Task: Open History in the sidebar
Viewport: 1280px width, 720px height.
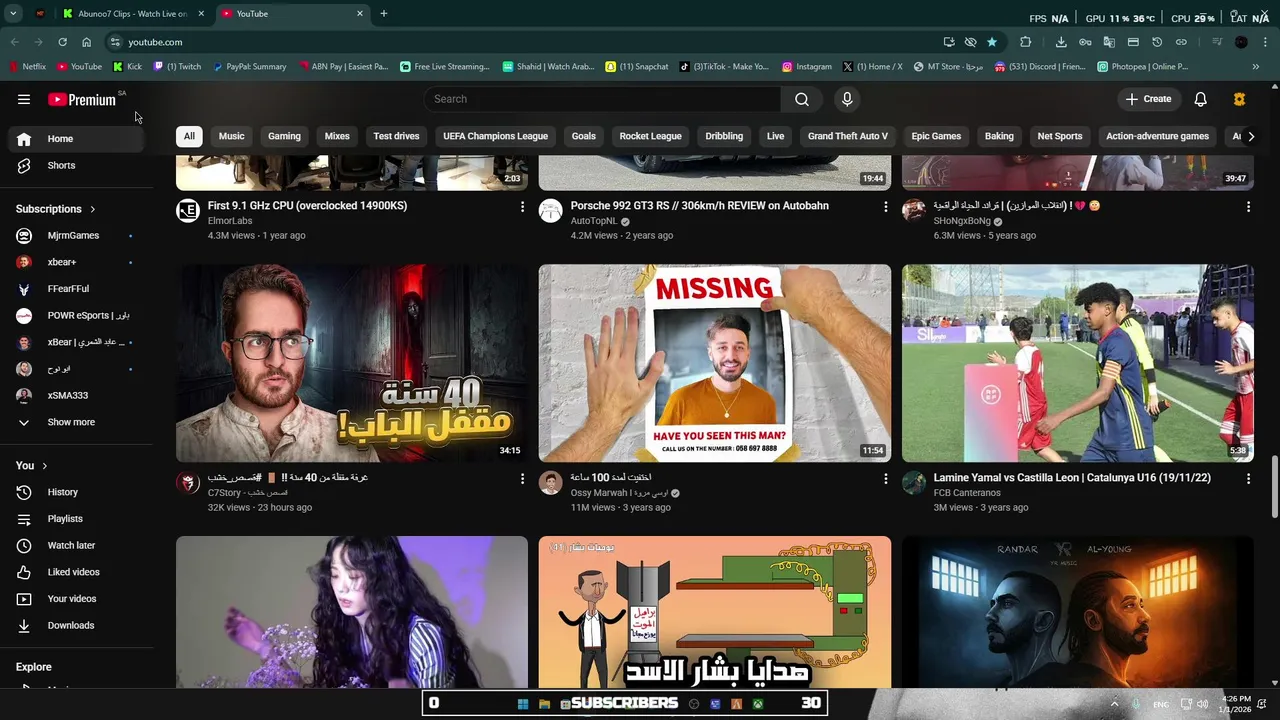Action: pos(76,492)
